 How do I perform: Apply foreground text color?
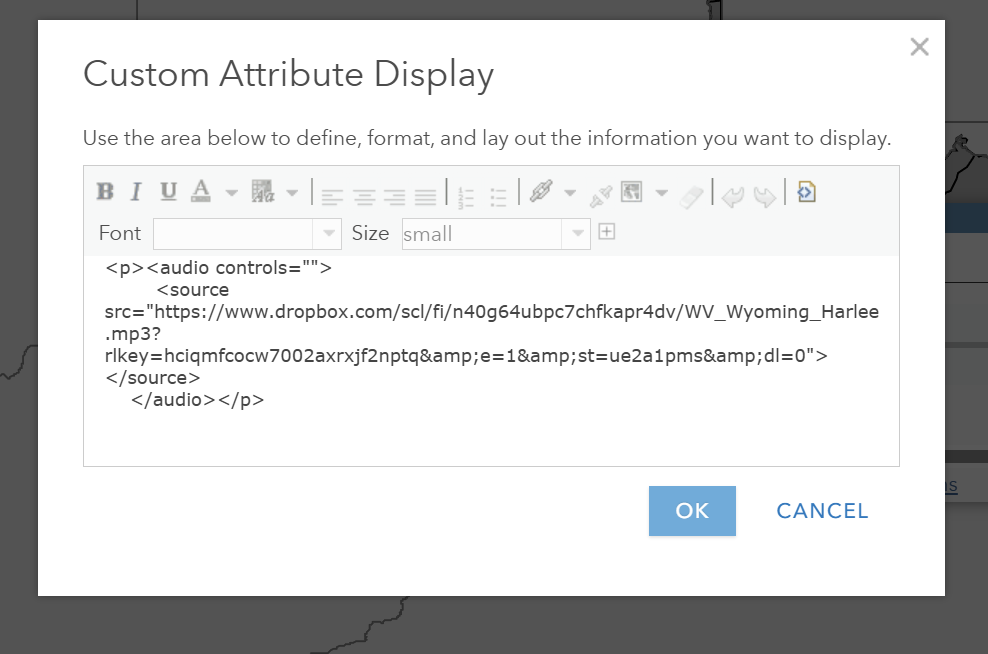[201, 192]
